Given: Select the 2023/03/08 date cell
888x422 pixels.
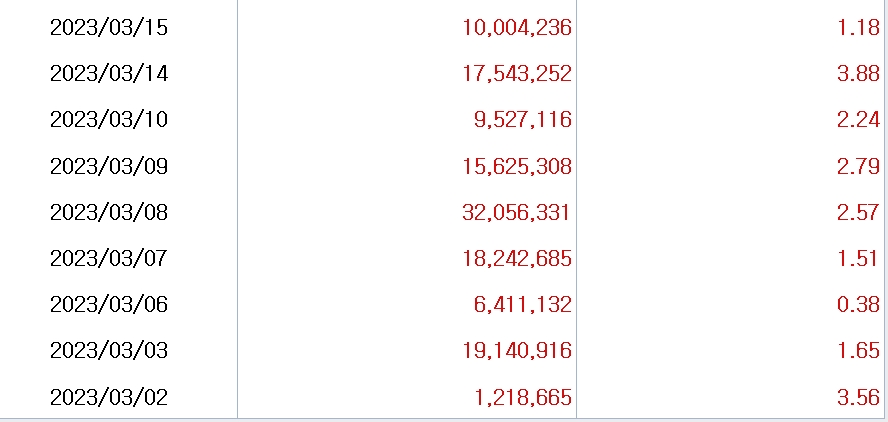Looking at the screenshot, I should coord(109,212).
